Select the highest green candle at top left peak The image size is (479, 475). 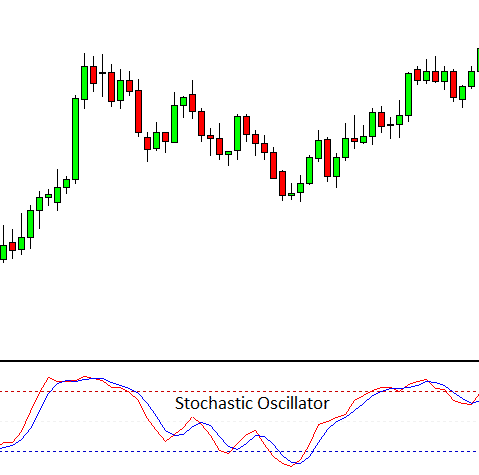(x=85, y=83)
